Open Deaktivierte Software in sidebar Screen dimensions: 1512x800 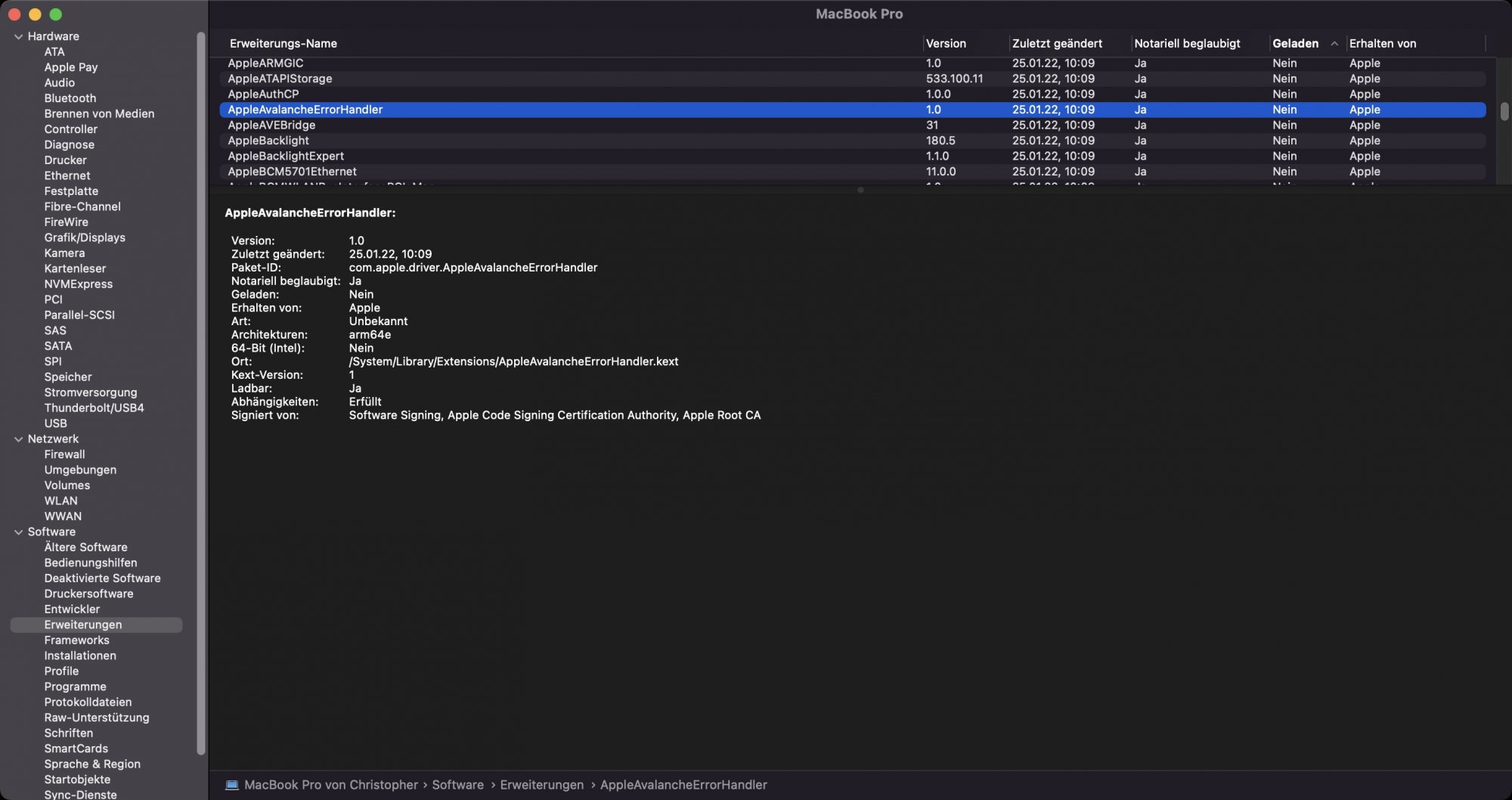102,579
